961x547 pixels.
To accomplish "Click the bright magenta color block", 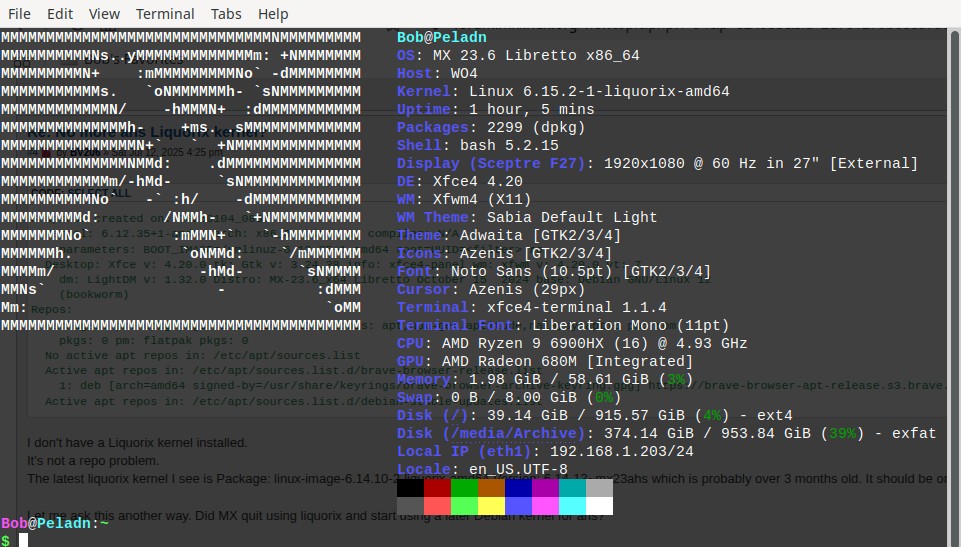I will (x=545, y=506).
